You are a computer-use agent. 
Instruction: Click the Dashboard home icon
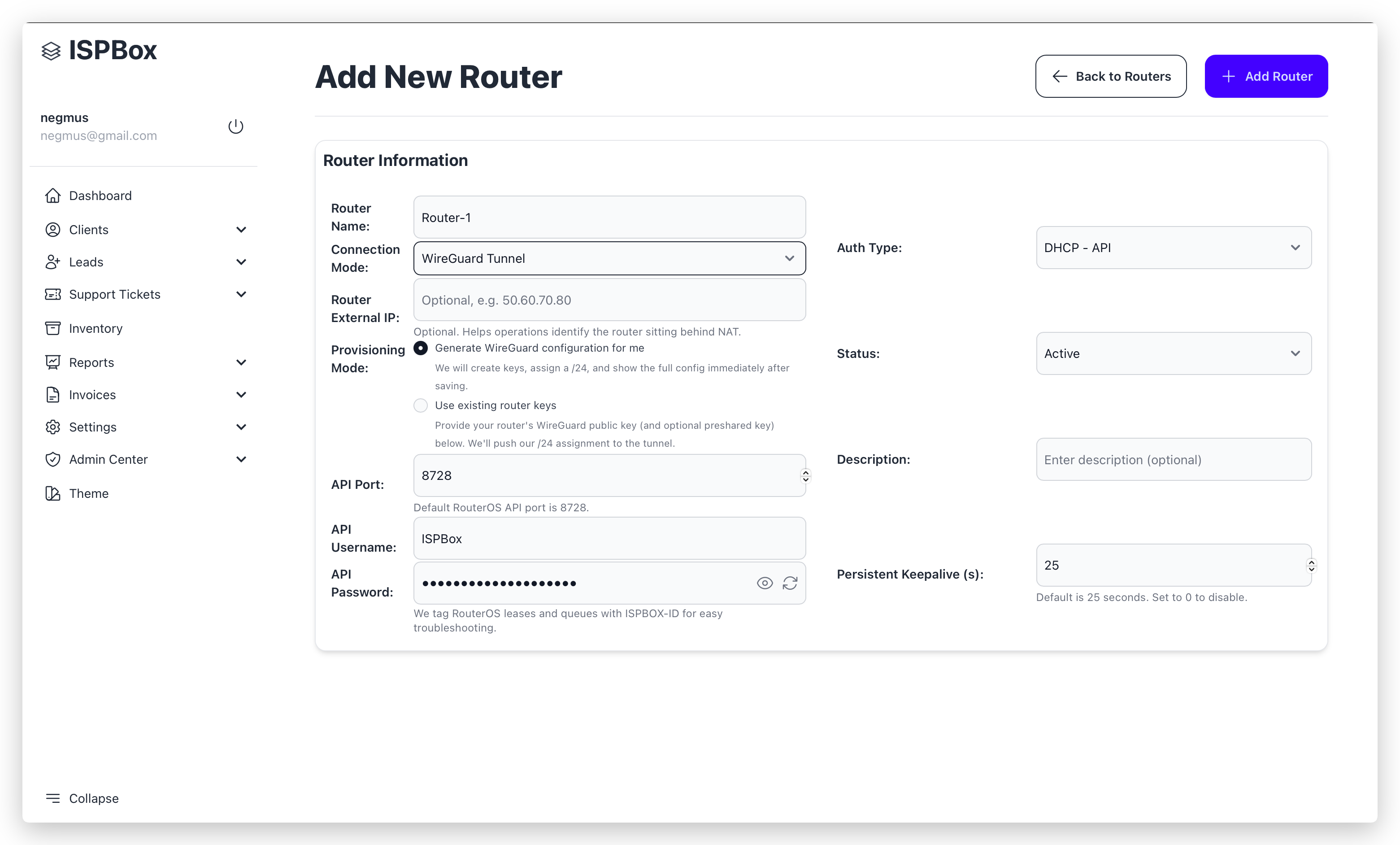53,196
